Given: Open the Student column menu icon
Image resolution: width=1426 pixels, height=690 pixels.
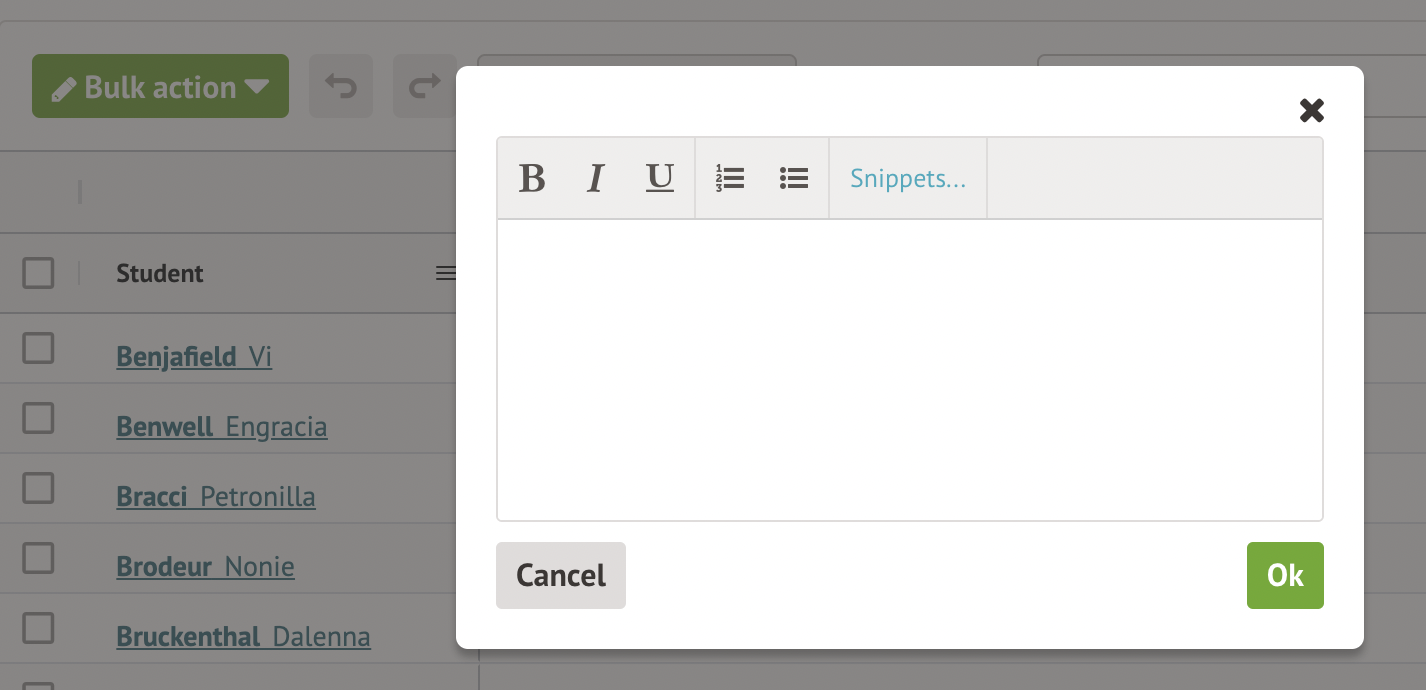Looking at the screenshot, I should pos(446,273).
